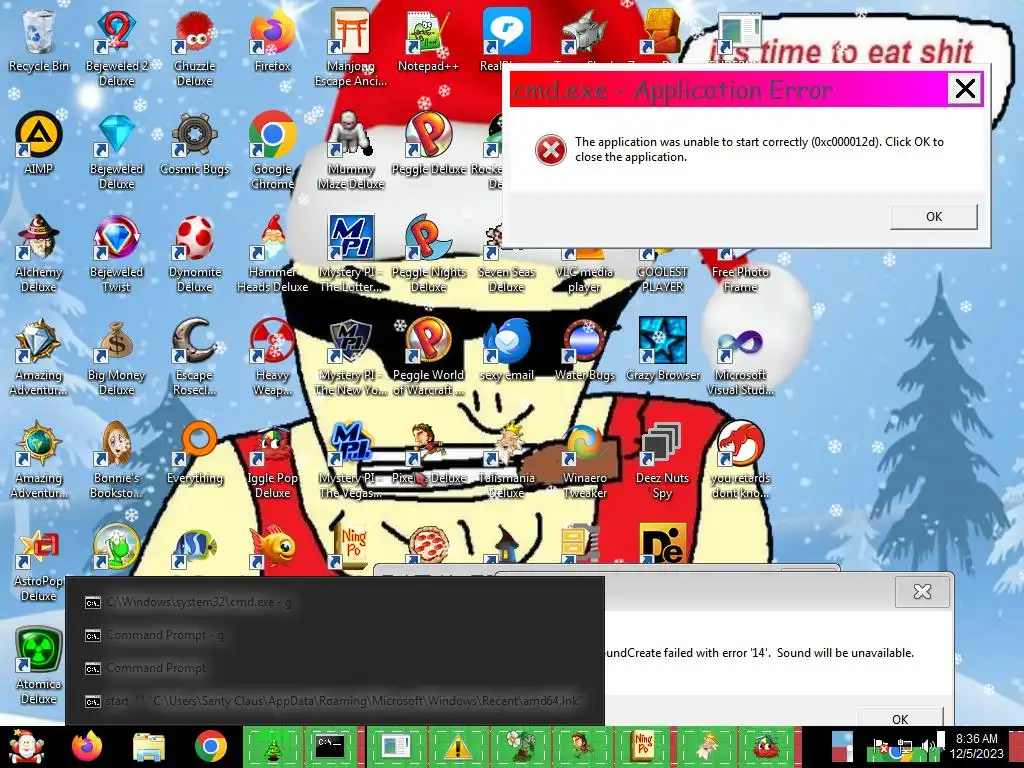1024x768 pixels.
Task: Launch Cosmic Bugs shortcut
Action: [x=194, y=144]
